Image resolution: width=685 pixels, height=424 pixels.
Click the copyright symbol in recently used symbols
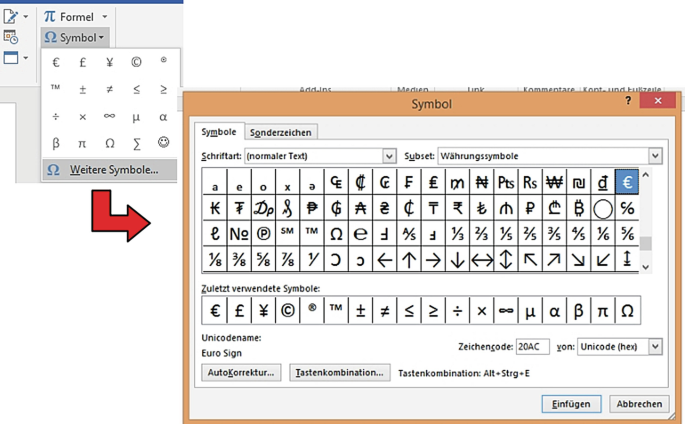click(287, 310)
